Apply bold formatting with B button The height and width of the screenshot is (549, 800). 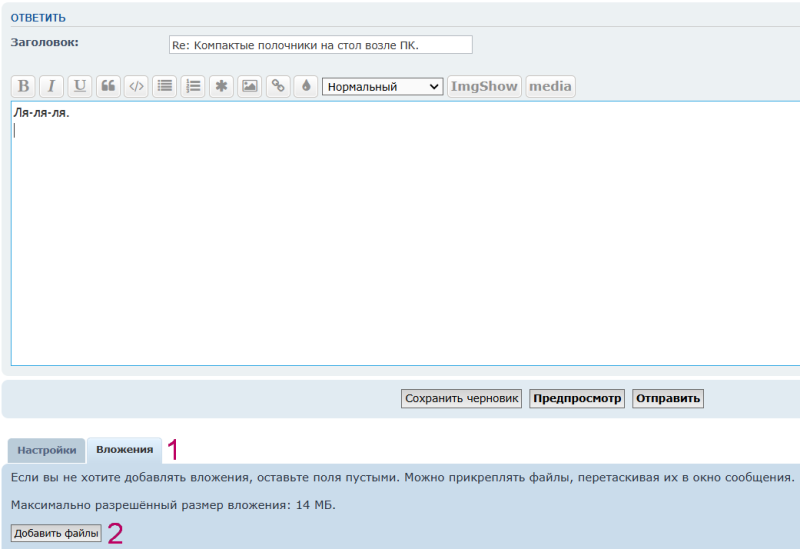[23, 86]
